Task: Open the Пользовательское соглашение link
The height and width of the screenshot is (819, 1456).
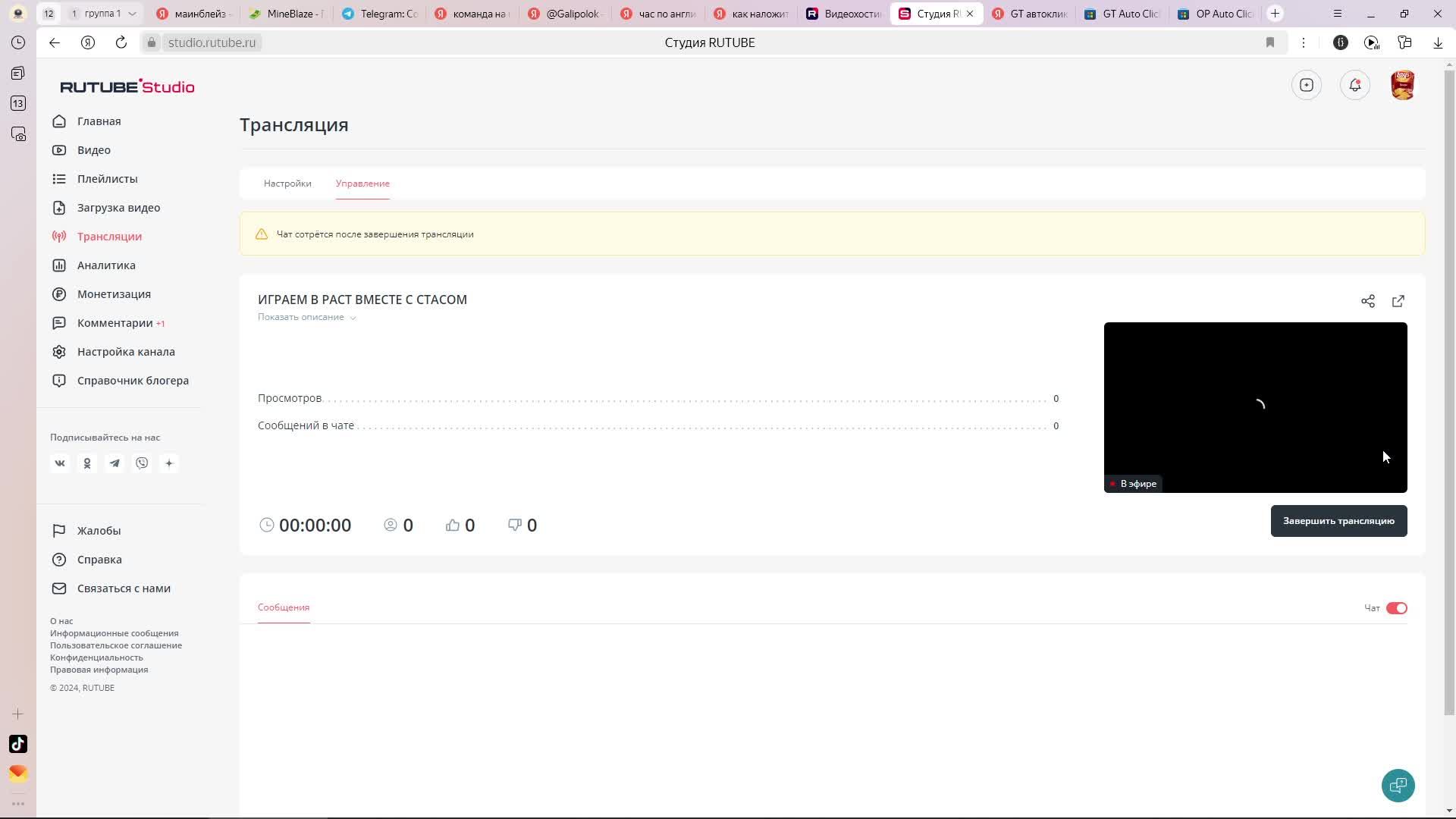Action: [x=116, y=645]
